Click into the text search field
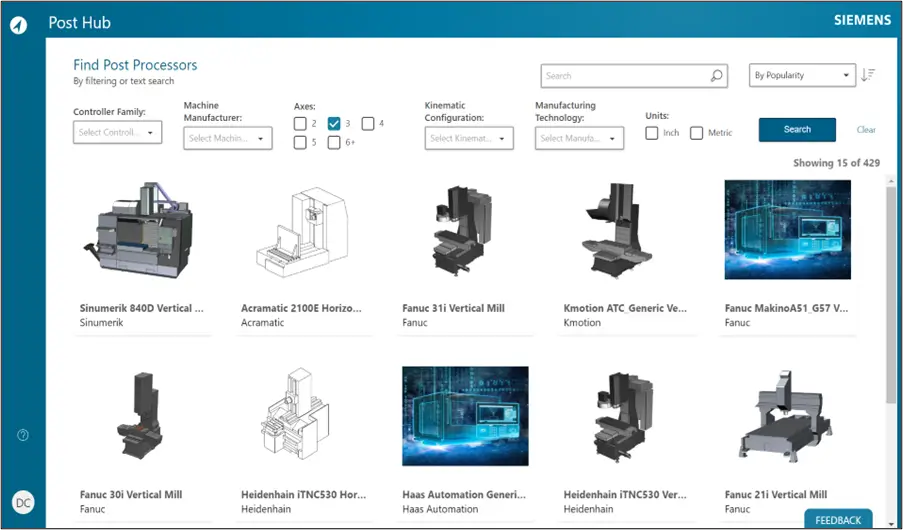Image resolution: width=903 pixels, height=530 pixels. pyautogui.click(x=634, y=75)
